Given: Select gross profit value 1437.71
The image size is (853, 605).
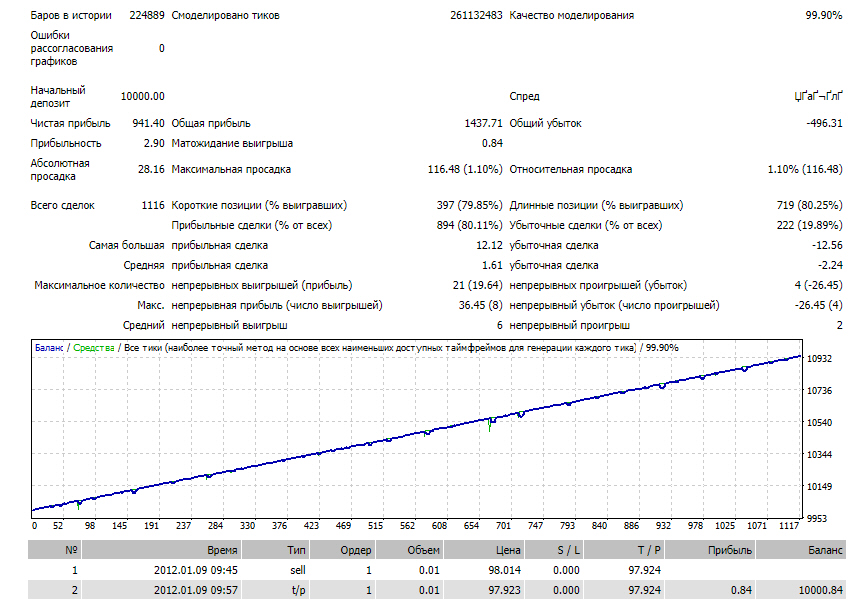Looking at the screenshot, I should pyautogui.click(x=483, y=124).
